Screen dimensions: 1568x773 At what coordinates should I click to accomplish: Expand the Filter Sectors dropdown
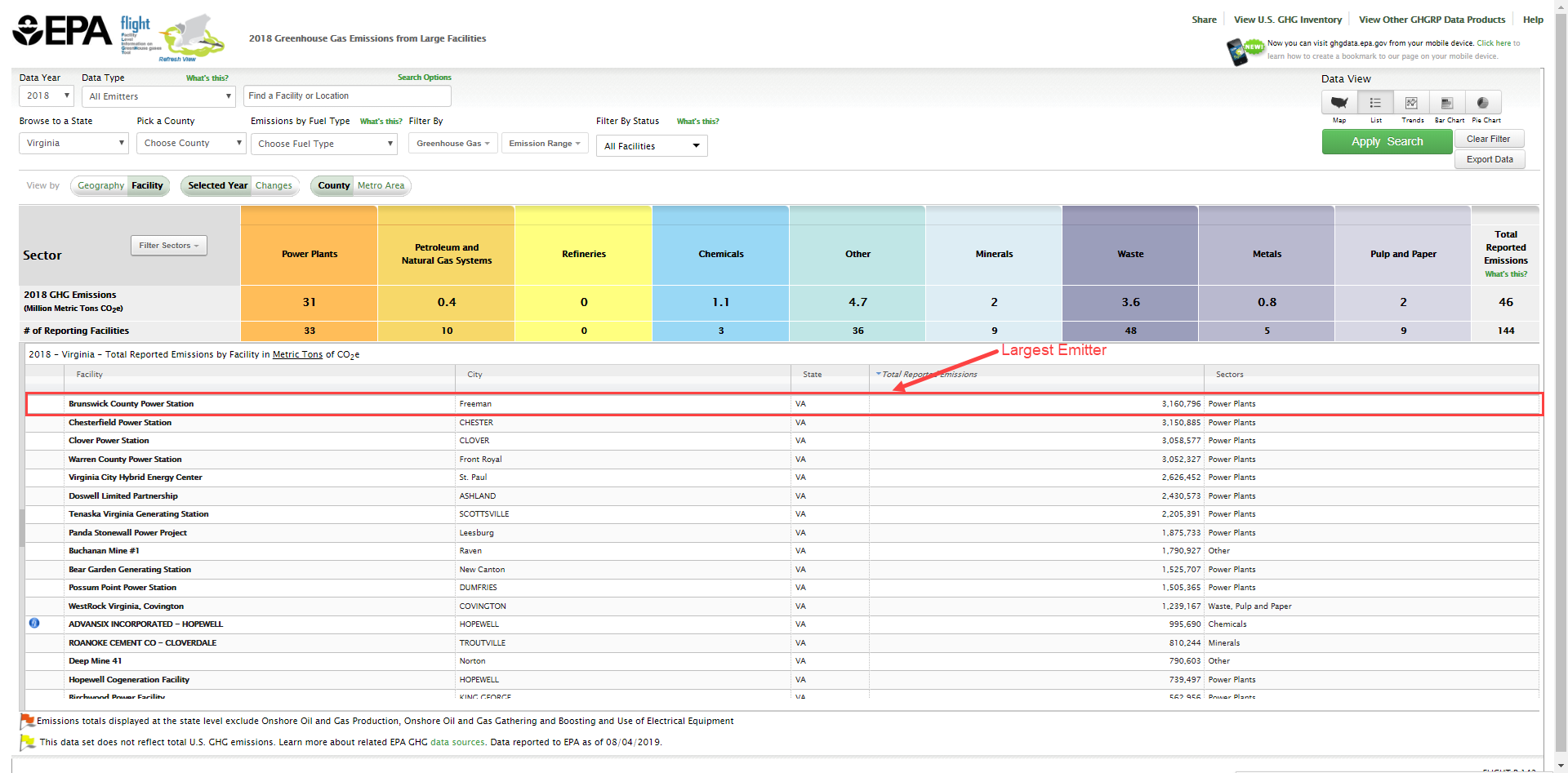(169, 246)
